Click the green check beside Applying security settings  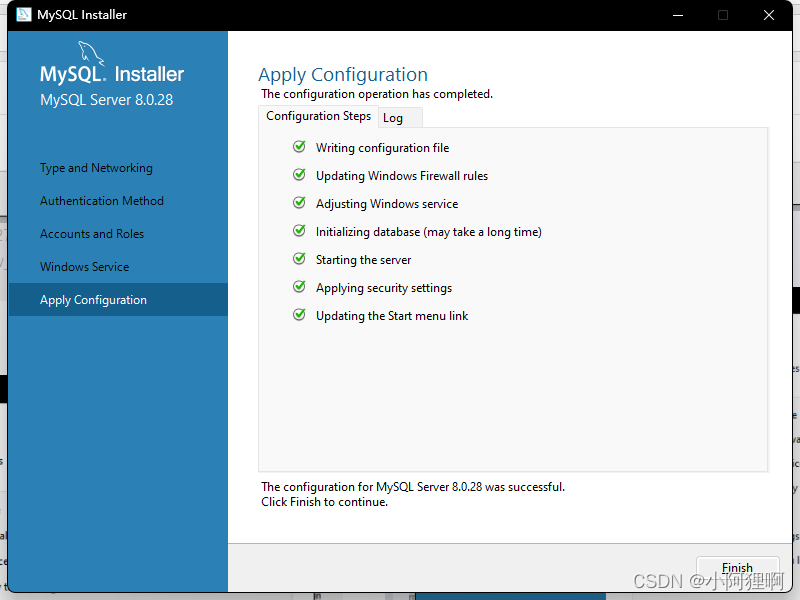[299, 287]
